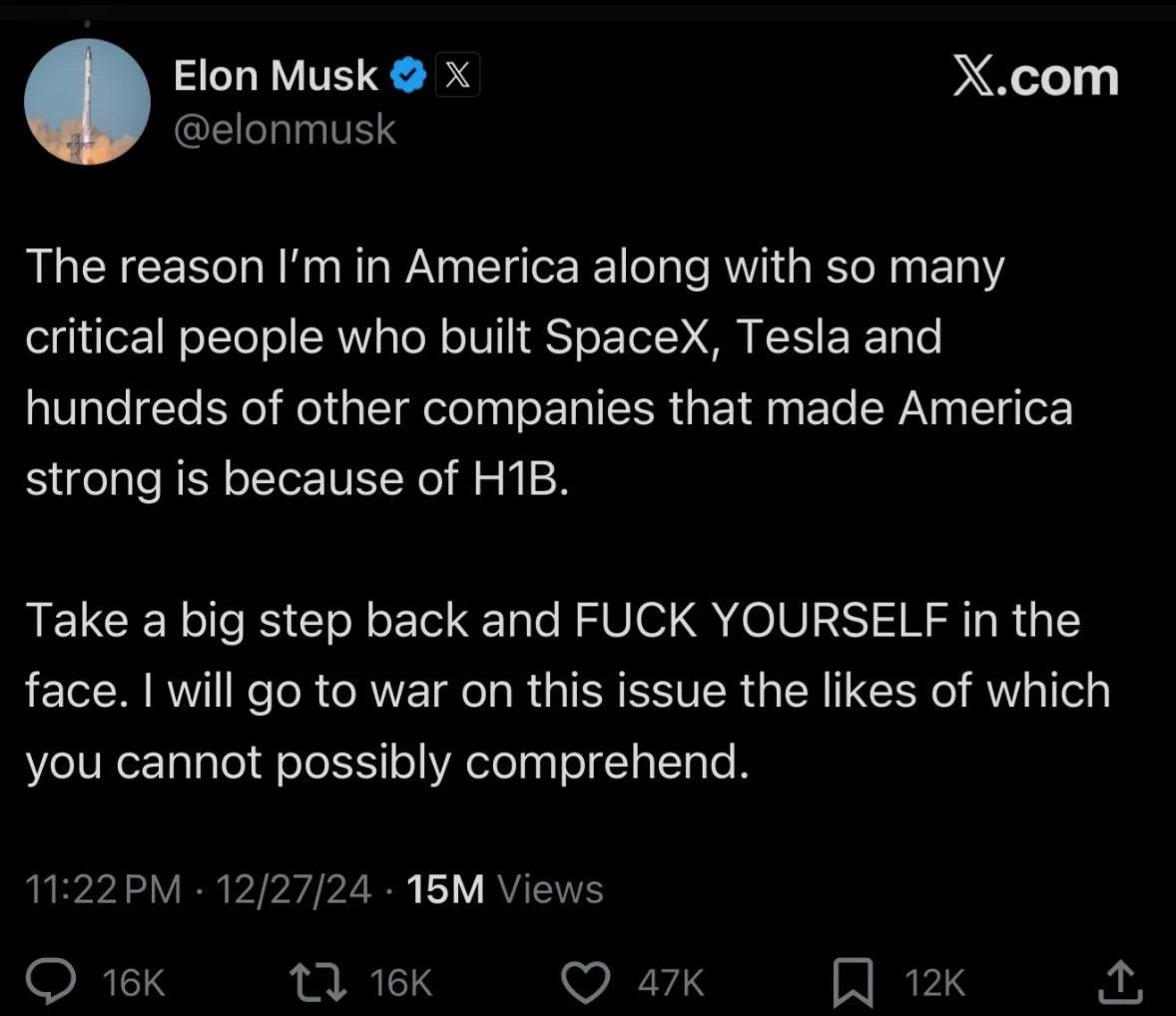1176x1016 pixels.
Task: Click the 12/27/24 post date
Action: point(294,889)
